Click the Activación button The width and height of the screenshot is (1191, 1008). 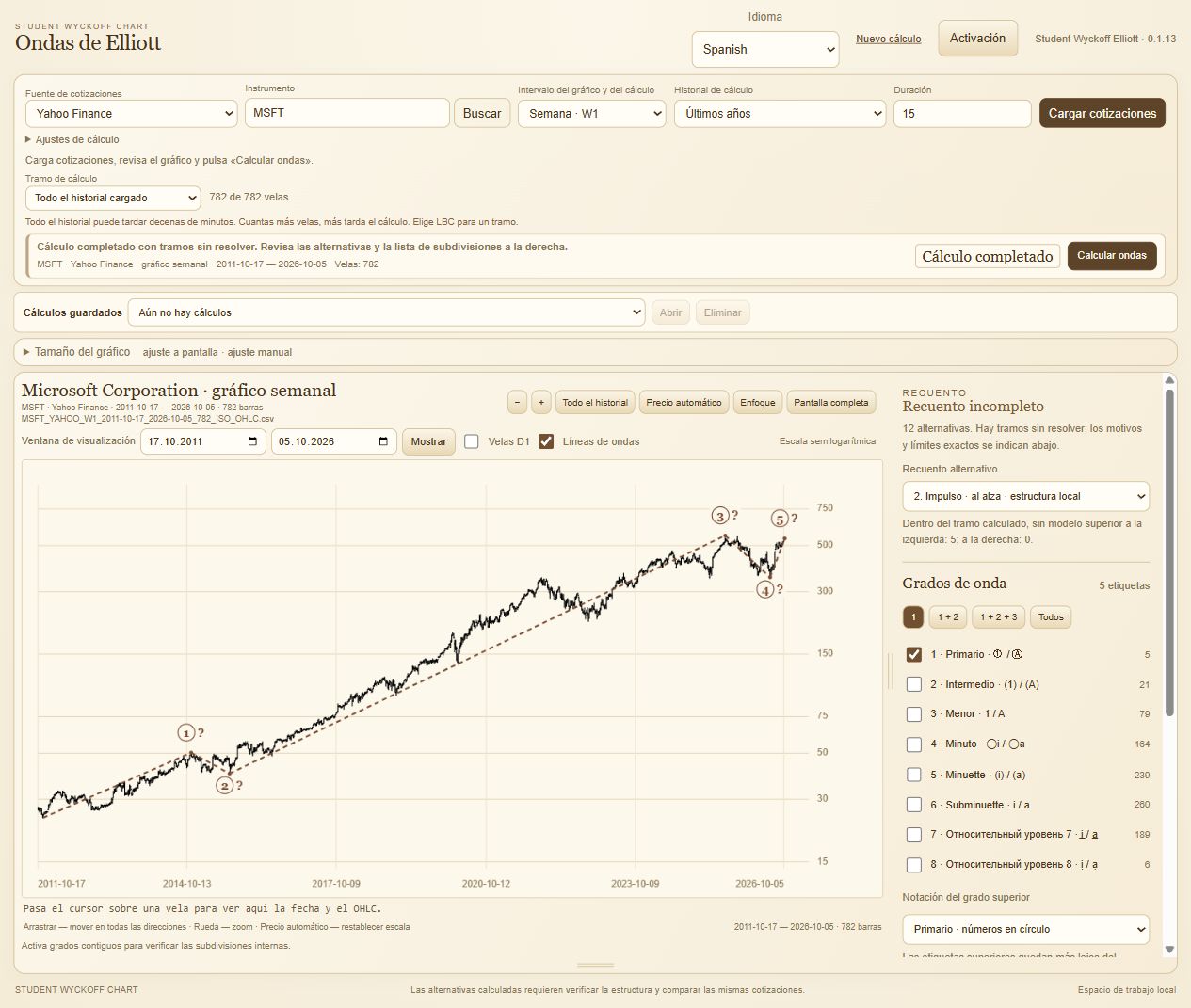pyautogui.click(x=977, y=39)
